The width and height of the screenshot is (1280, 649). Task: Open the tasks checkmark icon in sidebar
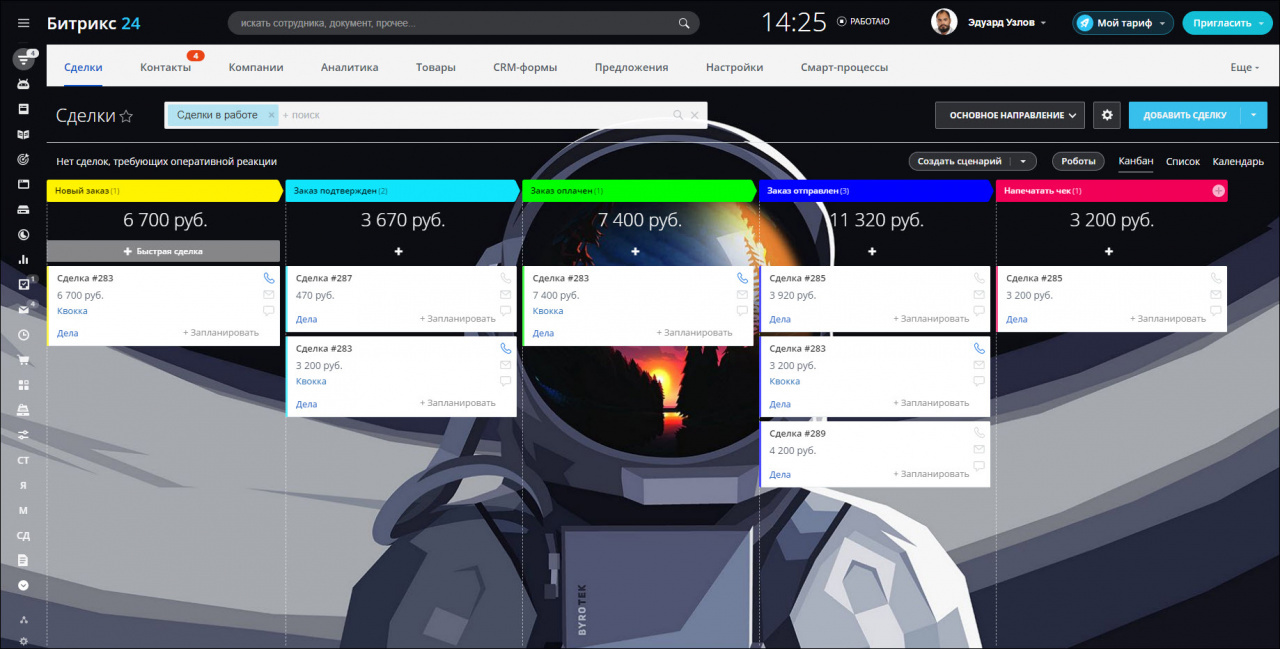[23, 285]
